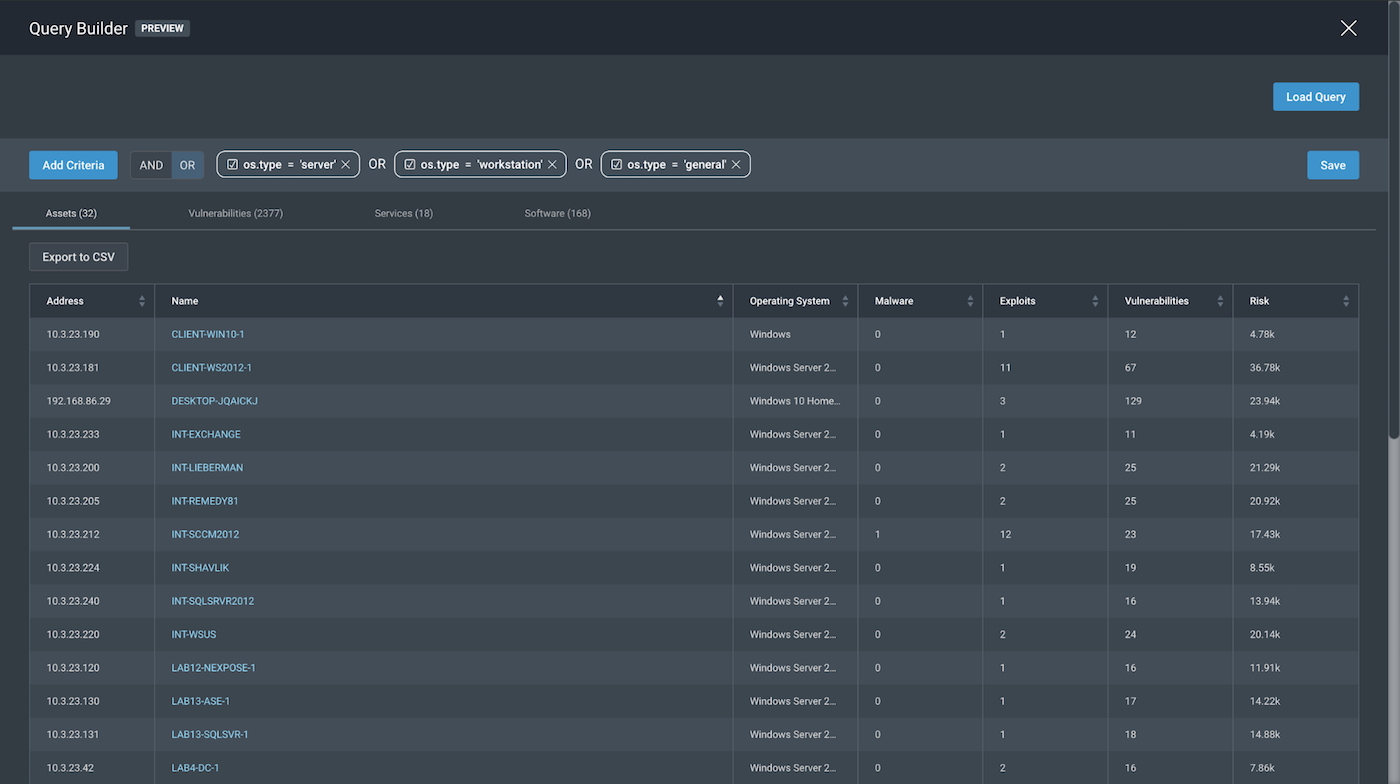Sort by Risk column arrows
Viewport: 1400px width, 784px height.
pos(1345,301)
